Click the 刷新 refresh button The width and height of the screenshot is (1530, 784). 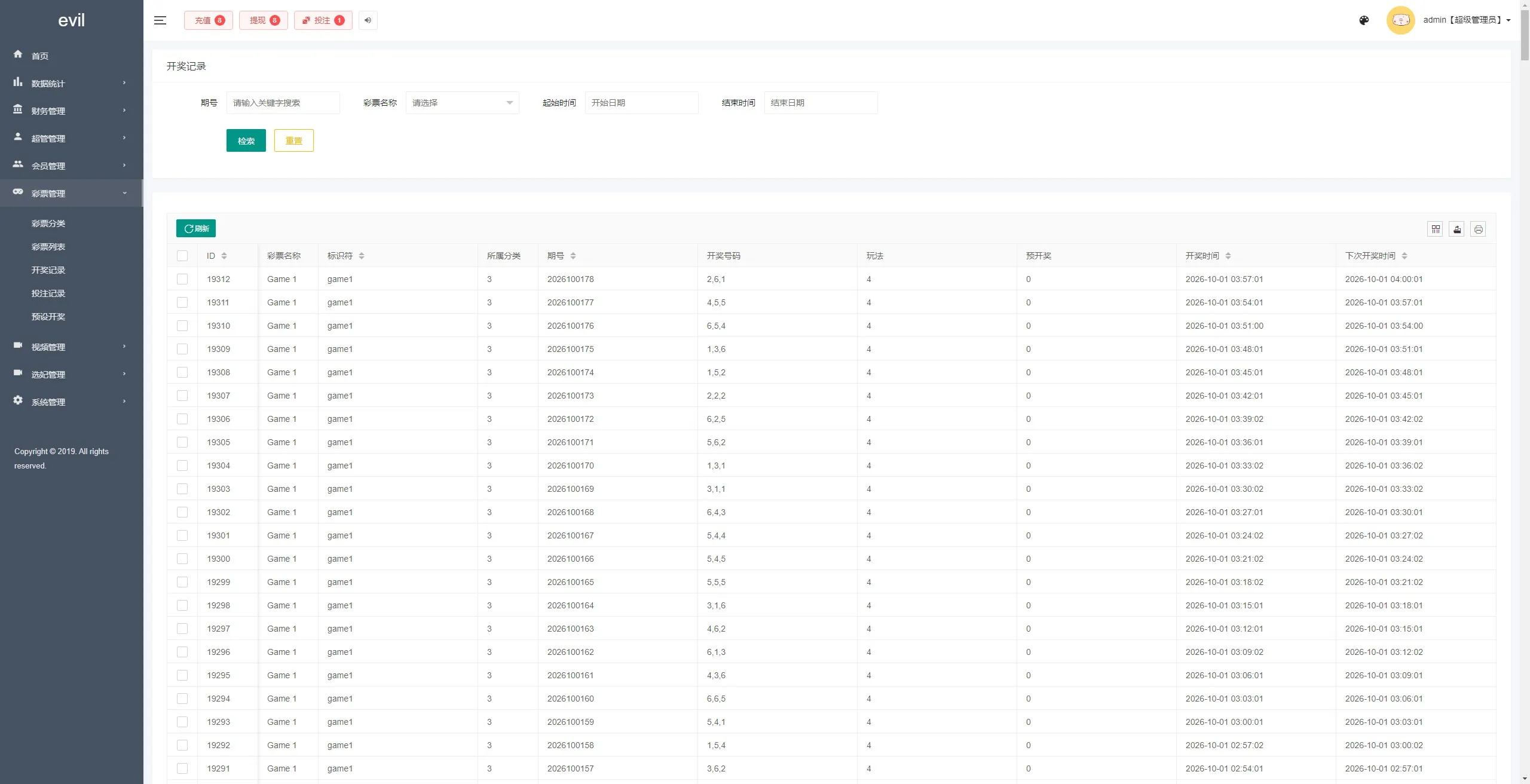pyautogui.click(x=196, y=228)
